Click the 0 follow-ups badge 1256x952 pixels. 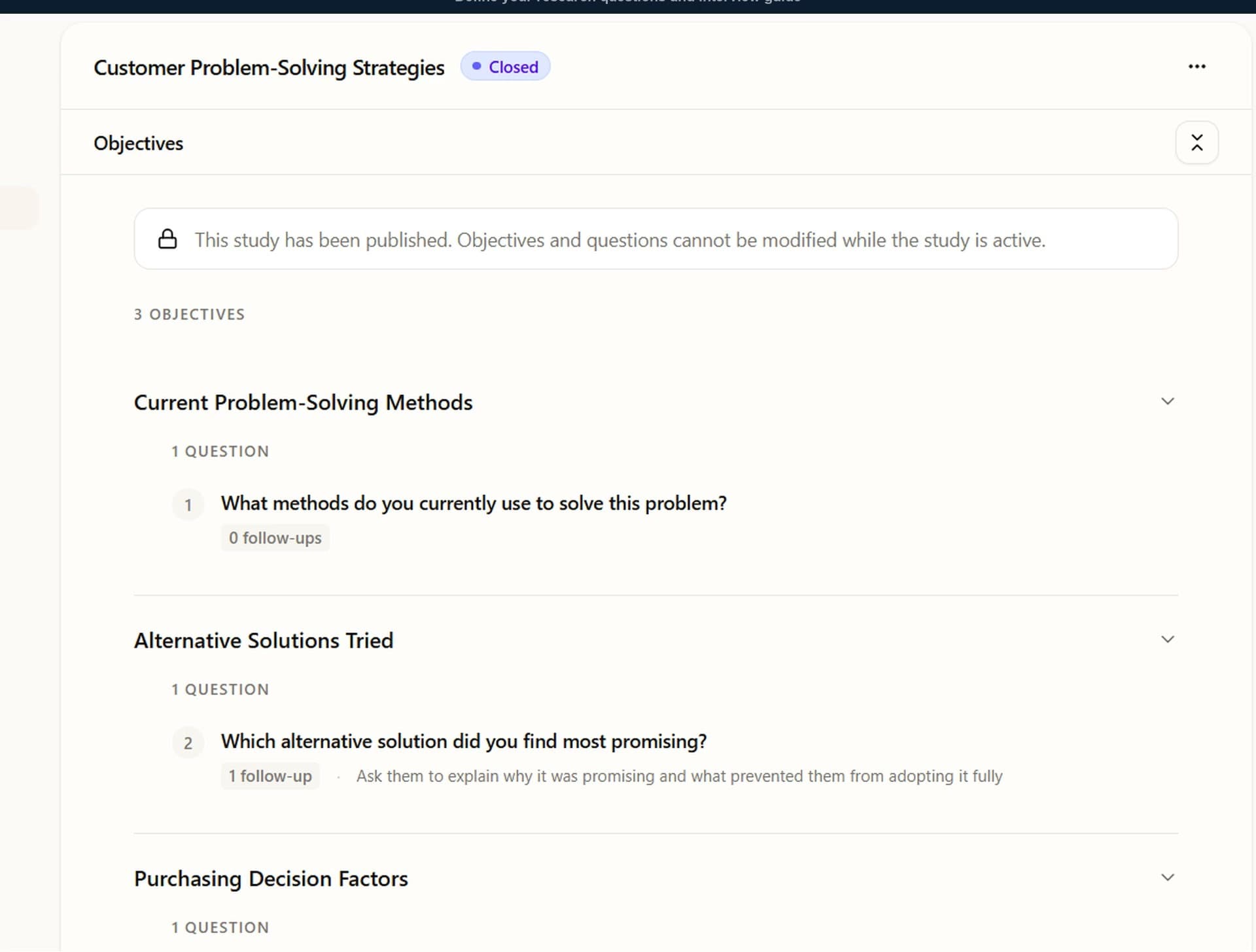pyautogui.click(x=275, y=537)
